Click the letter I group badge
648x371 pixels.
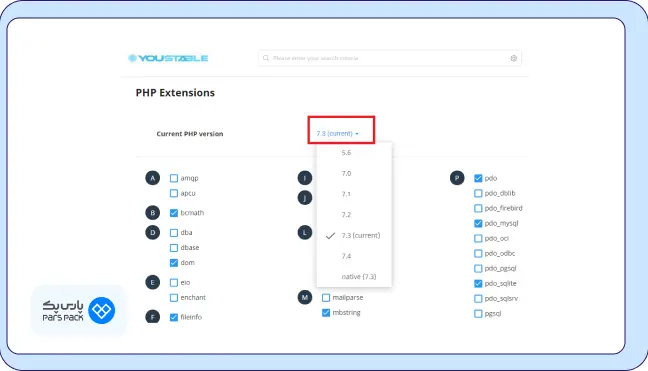tap(305, 178)
